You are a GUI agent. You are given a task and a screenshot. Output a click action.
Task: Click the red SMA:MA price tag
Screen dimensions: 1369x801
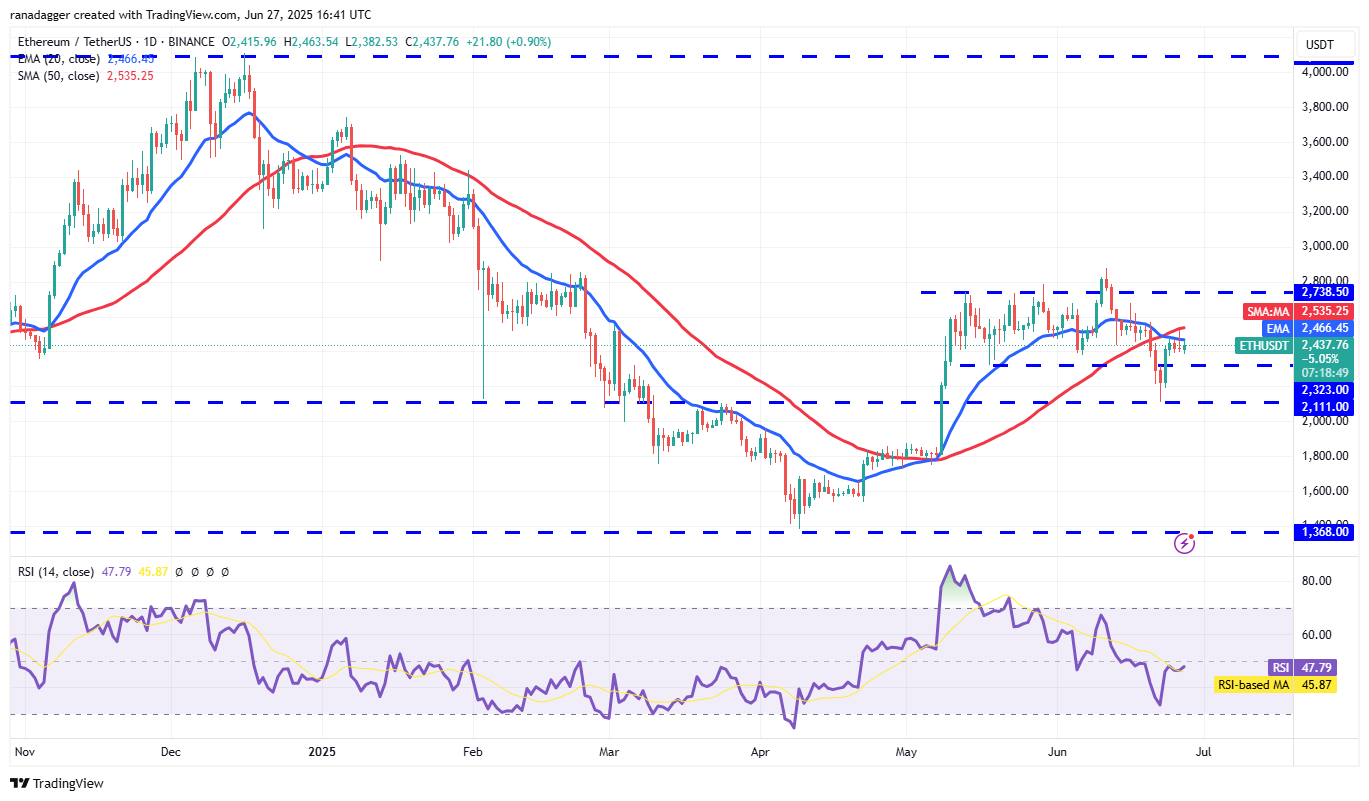(1266, 311)
